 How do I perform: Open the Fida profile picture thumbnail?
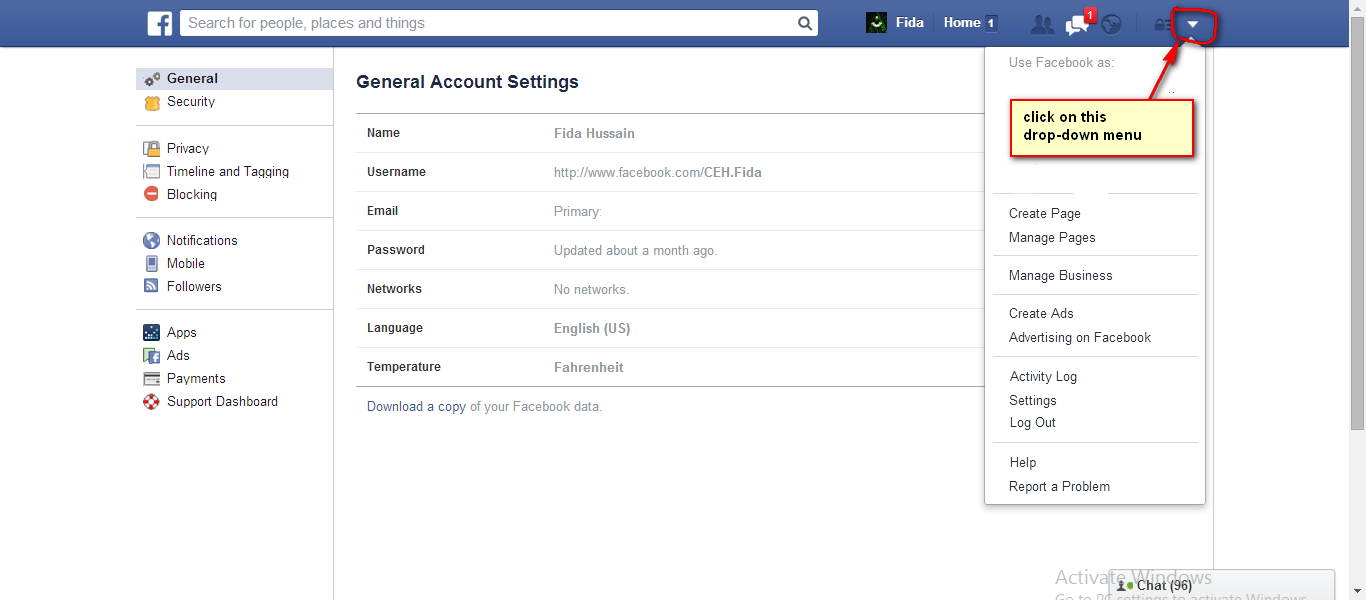pos(876,23)
